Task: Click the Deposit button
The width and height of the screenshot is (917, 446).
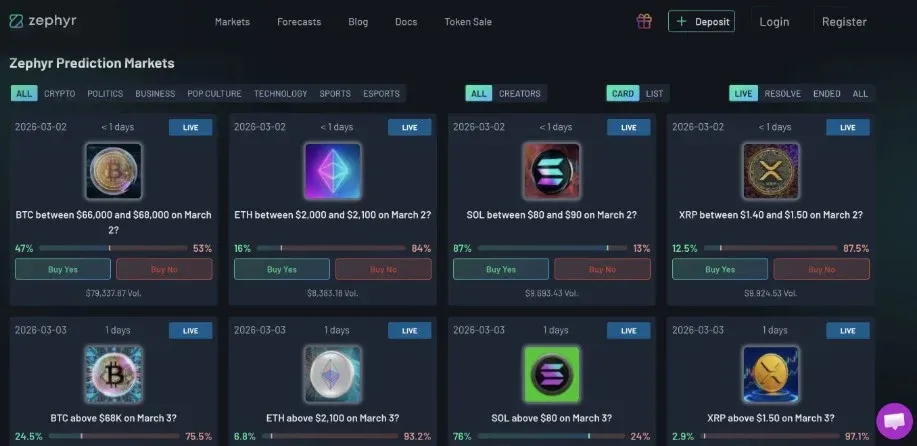Action: pos(701,22)
